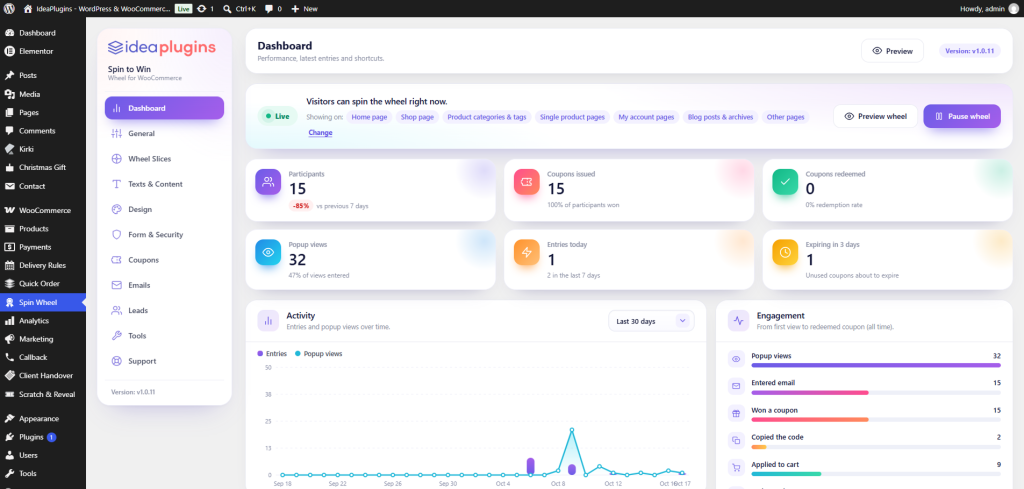Click the WordPress logo in admin bar
This screenshot has height=489, width=1024.
9,8
